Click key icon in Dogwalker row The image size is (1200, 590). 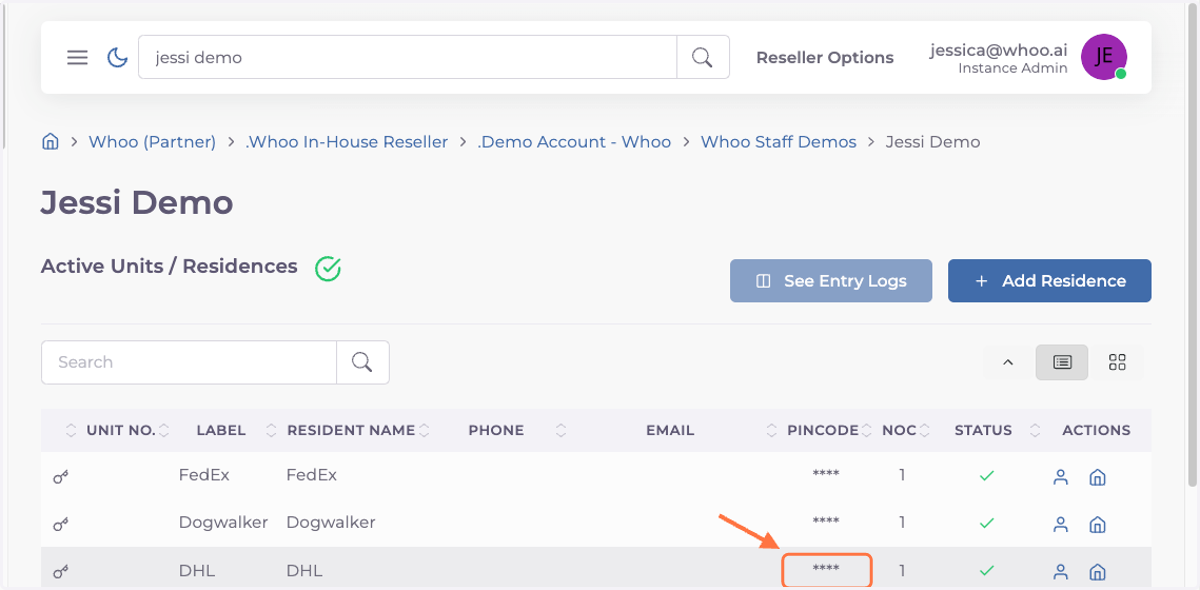tap(61, 523)
